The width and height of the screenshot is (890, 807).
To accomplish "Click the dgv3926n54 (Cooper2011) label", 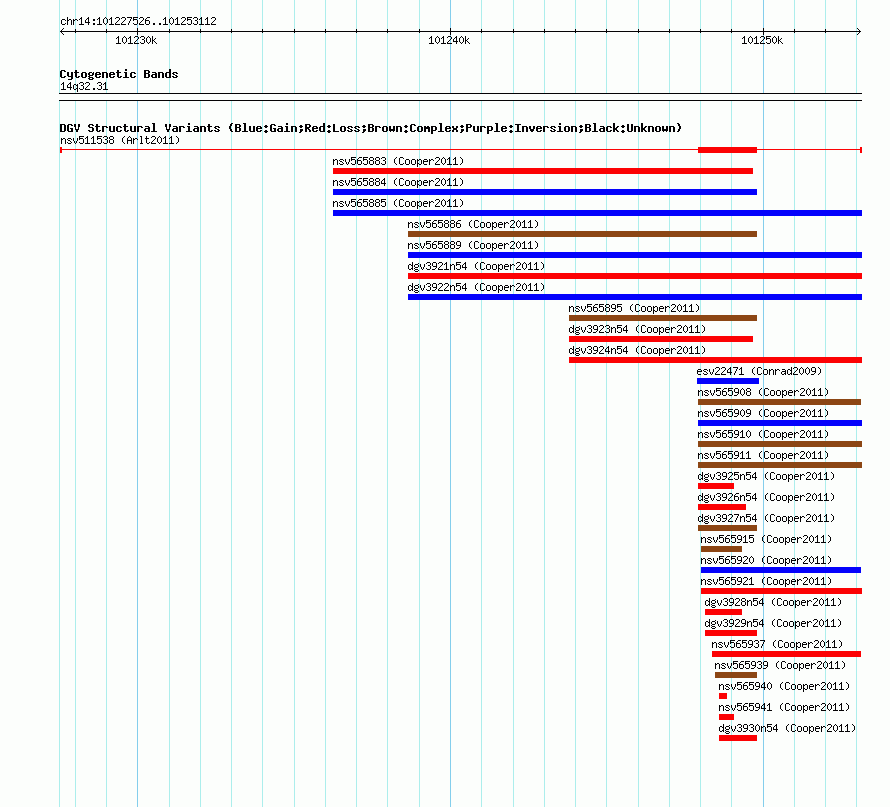I will point(766,497).
